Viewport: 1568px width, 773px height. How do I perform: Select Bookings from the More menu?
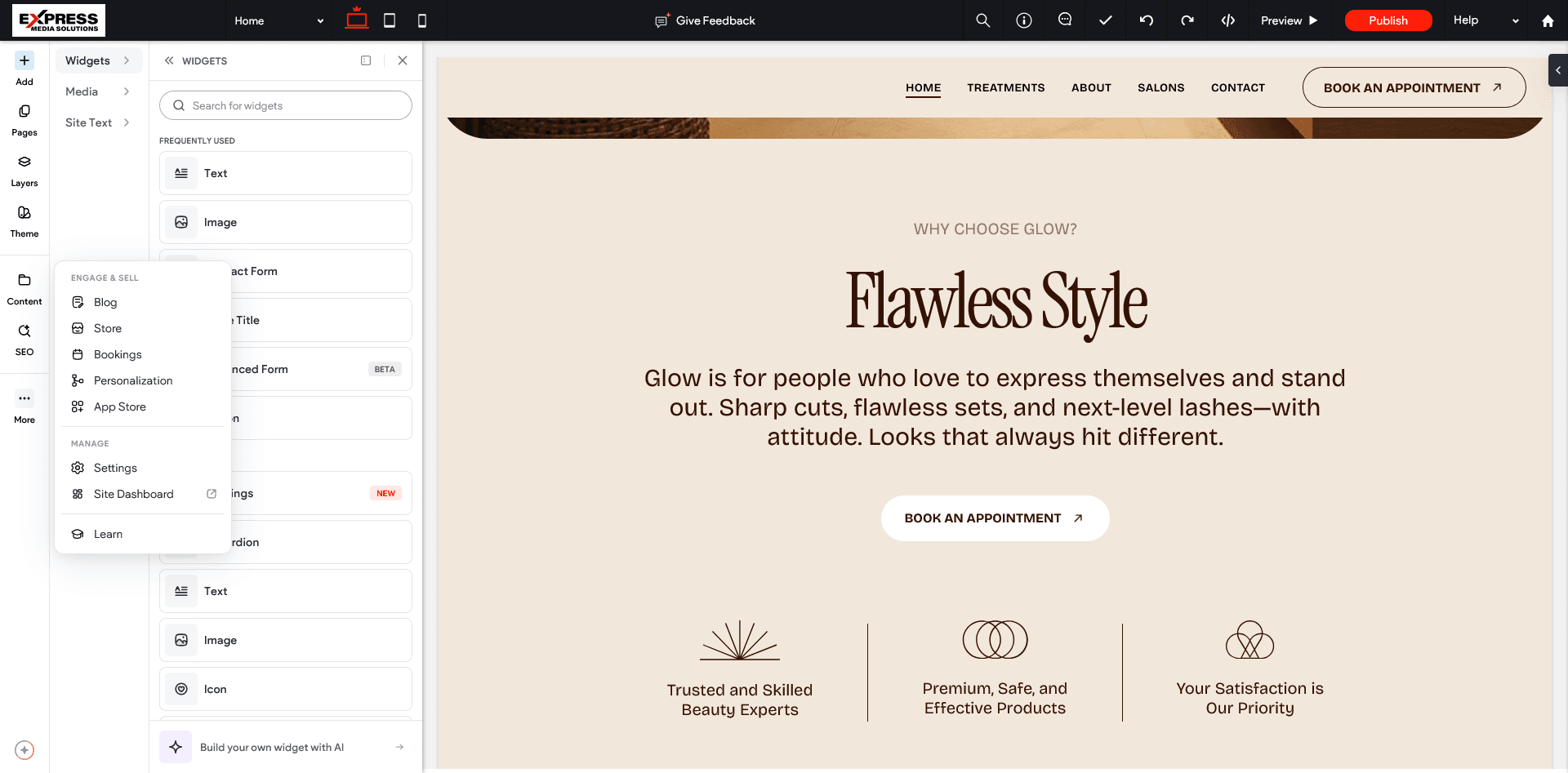pos(118,354)
